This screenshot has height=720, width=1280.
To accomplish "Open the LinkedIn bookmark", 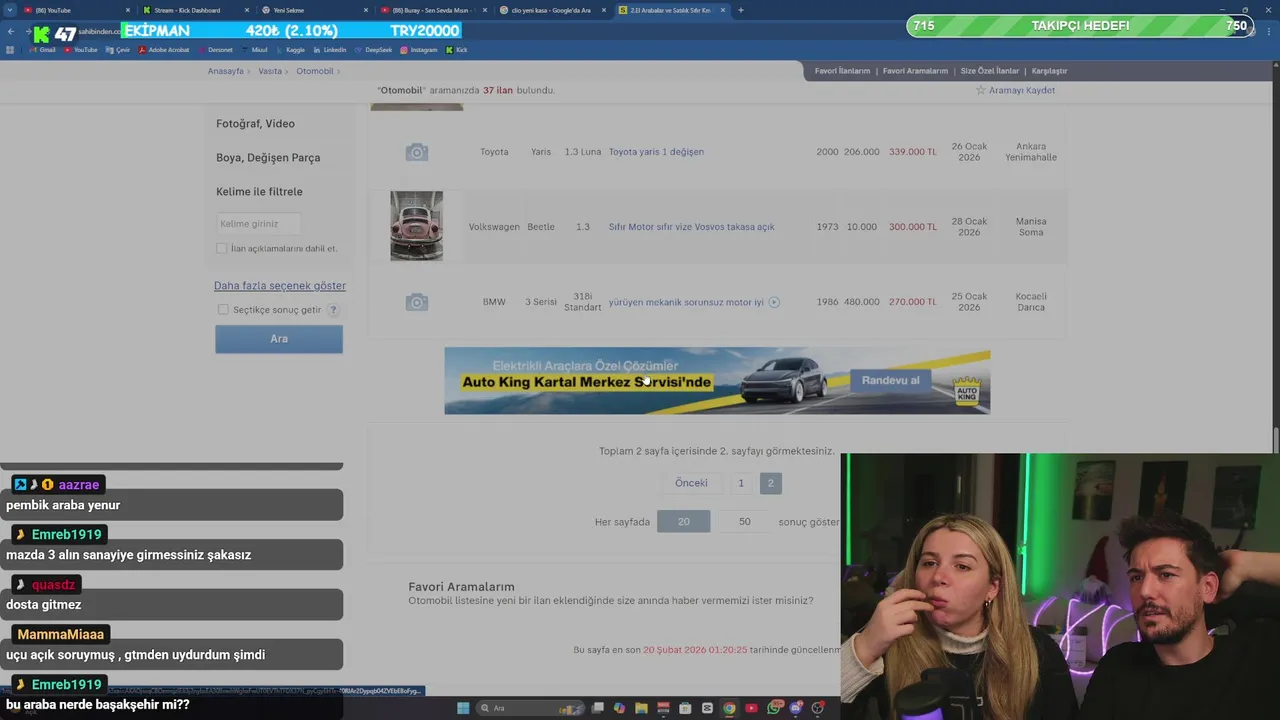I will tap(330, 50).
